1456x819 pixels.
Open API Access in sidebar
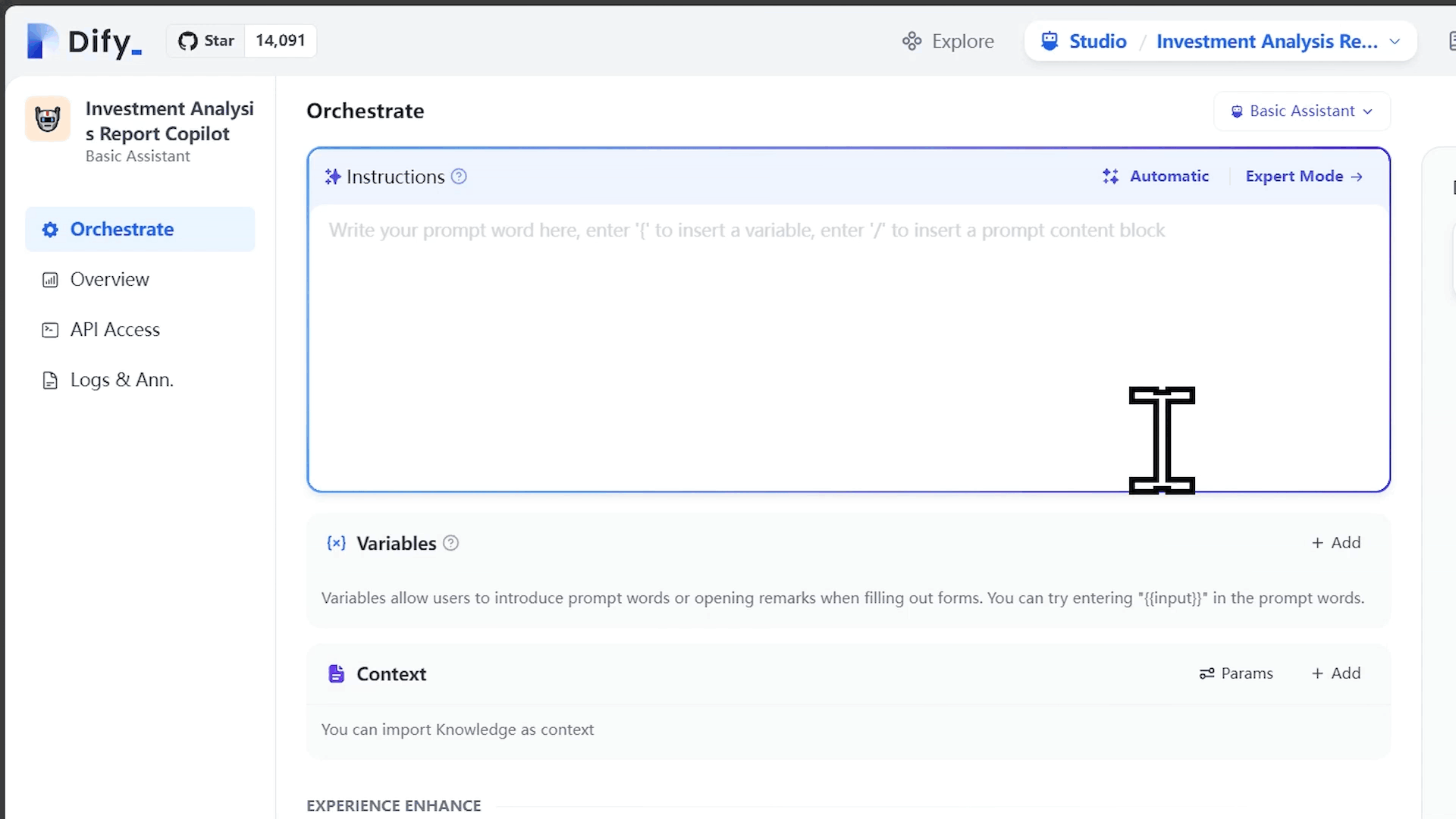tap(115, 330)
